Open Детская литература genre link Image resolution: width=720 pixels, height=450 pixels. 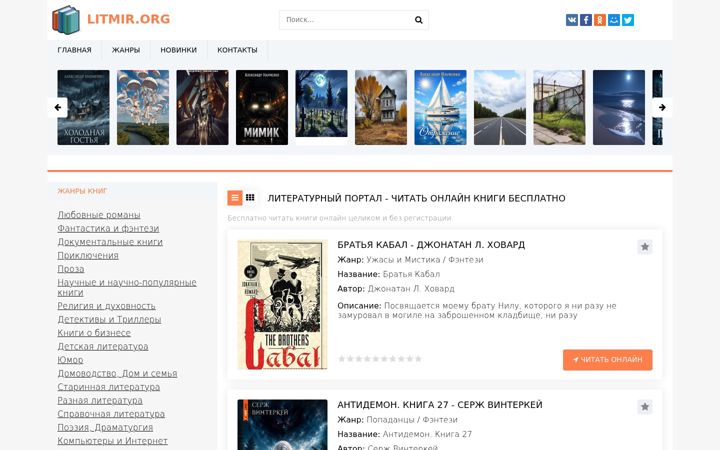103,346
